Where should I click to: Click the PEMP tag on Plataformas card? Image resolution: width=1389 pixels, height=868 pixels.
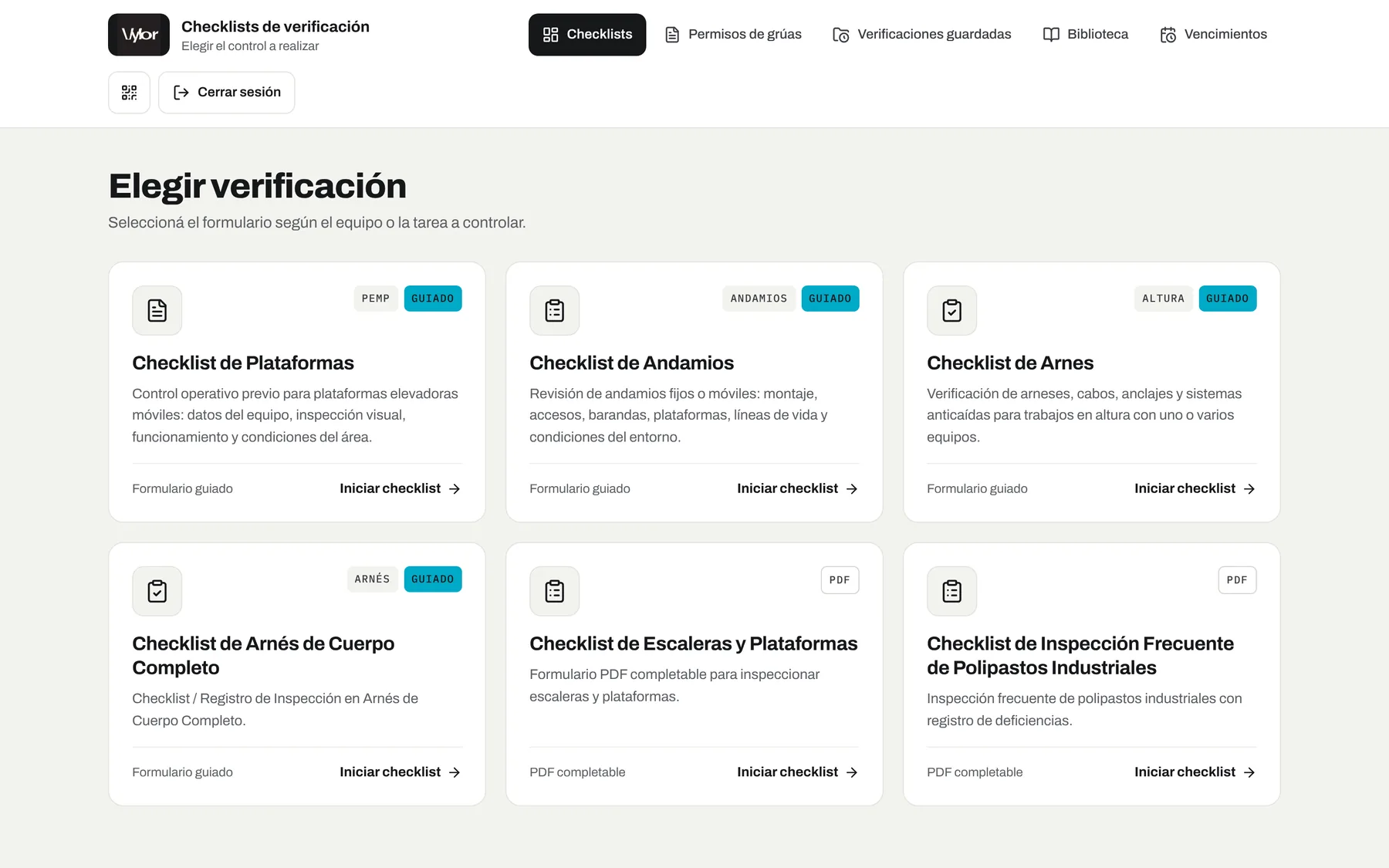tap(376, 299)
